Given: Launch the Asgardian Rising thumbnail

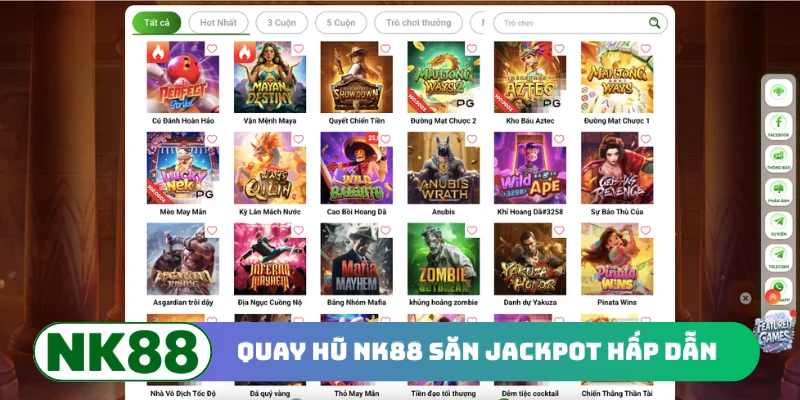Looking at the screenshot, I should coord(183,259).
